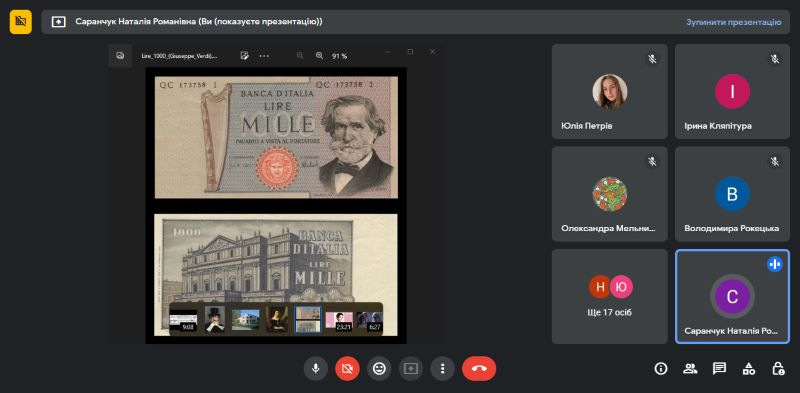Open the chat messages panel
The width and height of the screenshot is (800, 393).
[719, 369]
